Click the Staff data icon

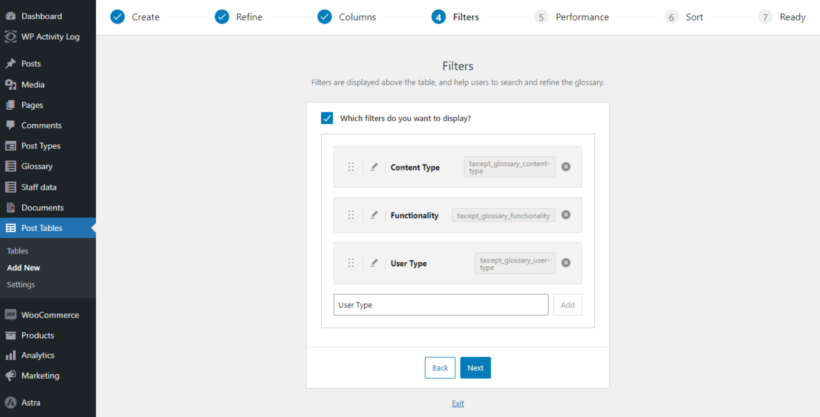10,187
